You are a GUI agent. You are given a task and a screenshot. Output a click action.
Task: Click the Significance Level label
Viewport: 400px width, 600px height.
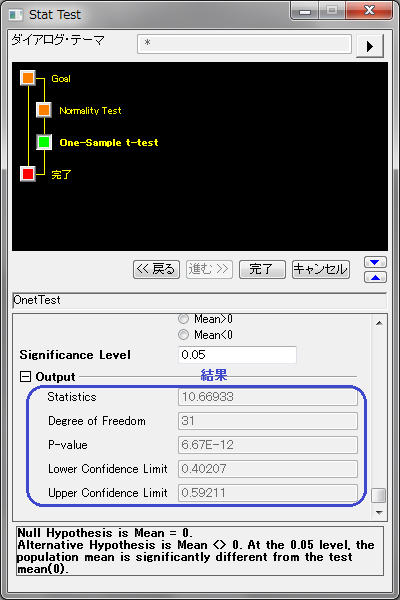coord(75,355)
